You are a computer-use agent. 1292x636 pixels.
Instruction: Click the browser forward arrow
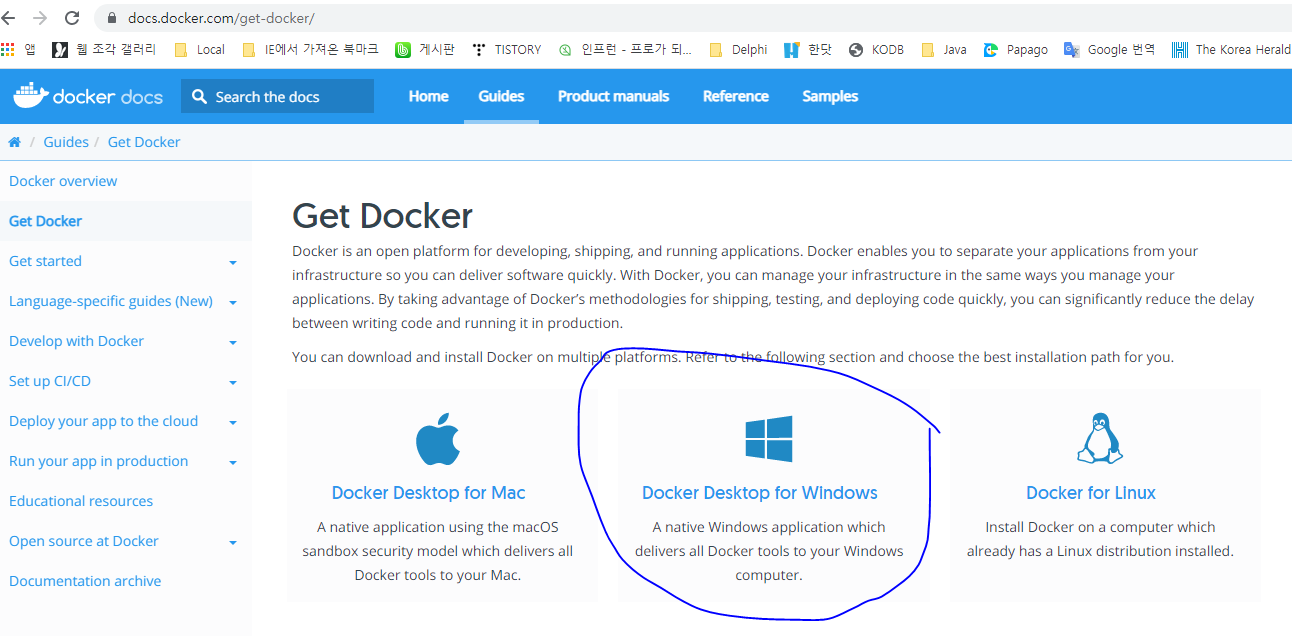(x=40, y=18)
